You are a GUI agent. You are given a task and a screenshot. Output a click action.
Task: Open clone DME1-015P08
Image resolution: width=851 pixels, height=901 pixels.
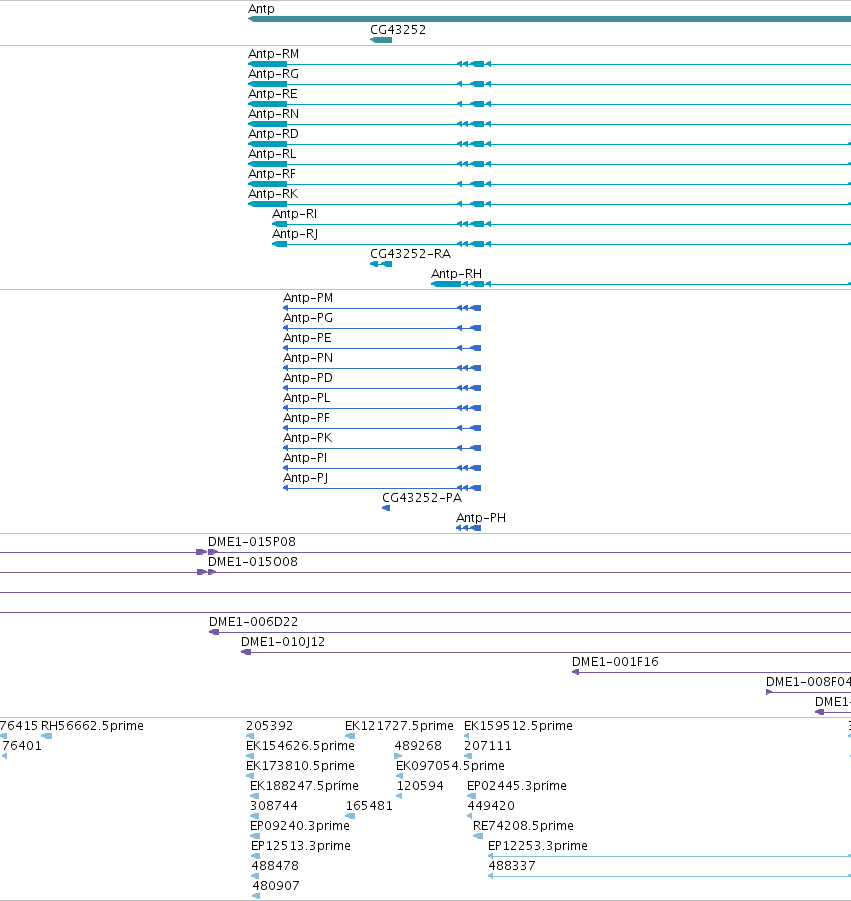point(252,542)
